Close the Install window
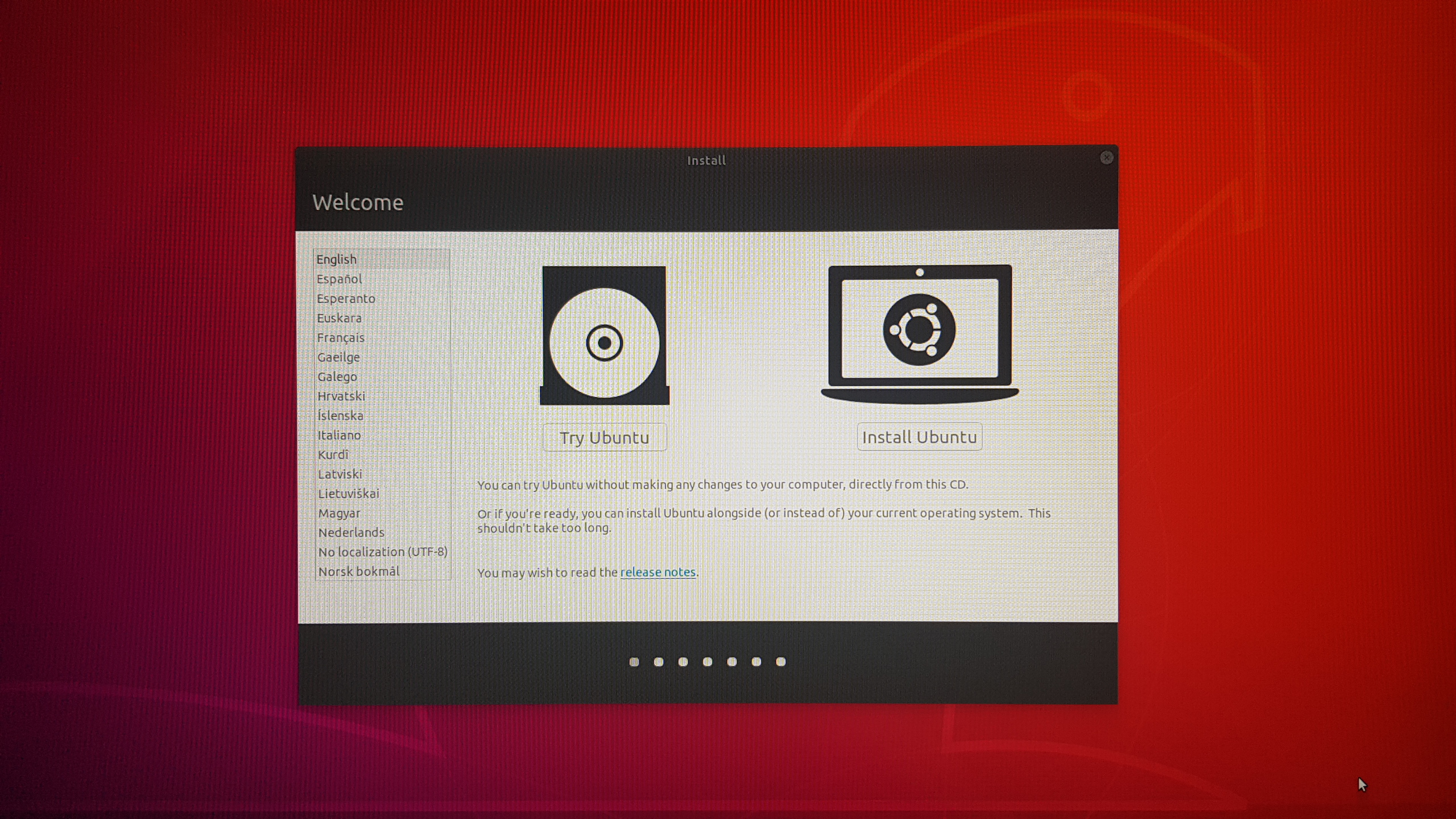Image resolution: width=1456 pixels, height=819 pixels. pyautogui.click(x=1106, y=158)
